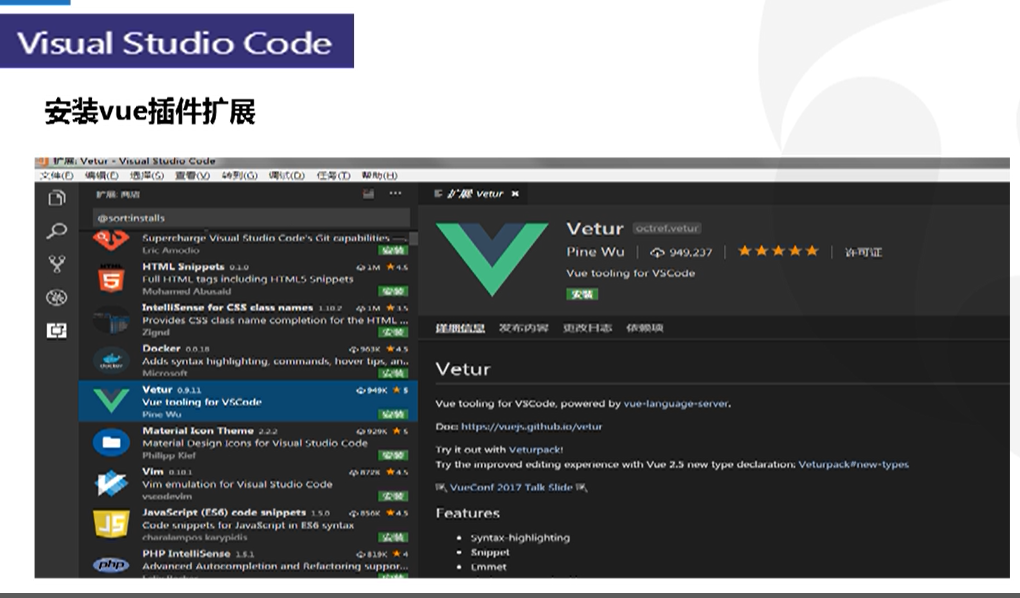Open the 选择(S) menu

tap(146, 176)
